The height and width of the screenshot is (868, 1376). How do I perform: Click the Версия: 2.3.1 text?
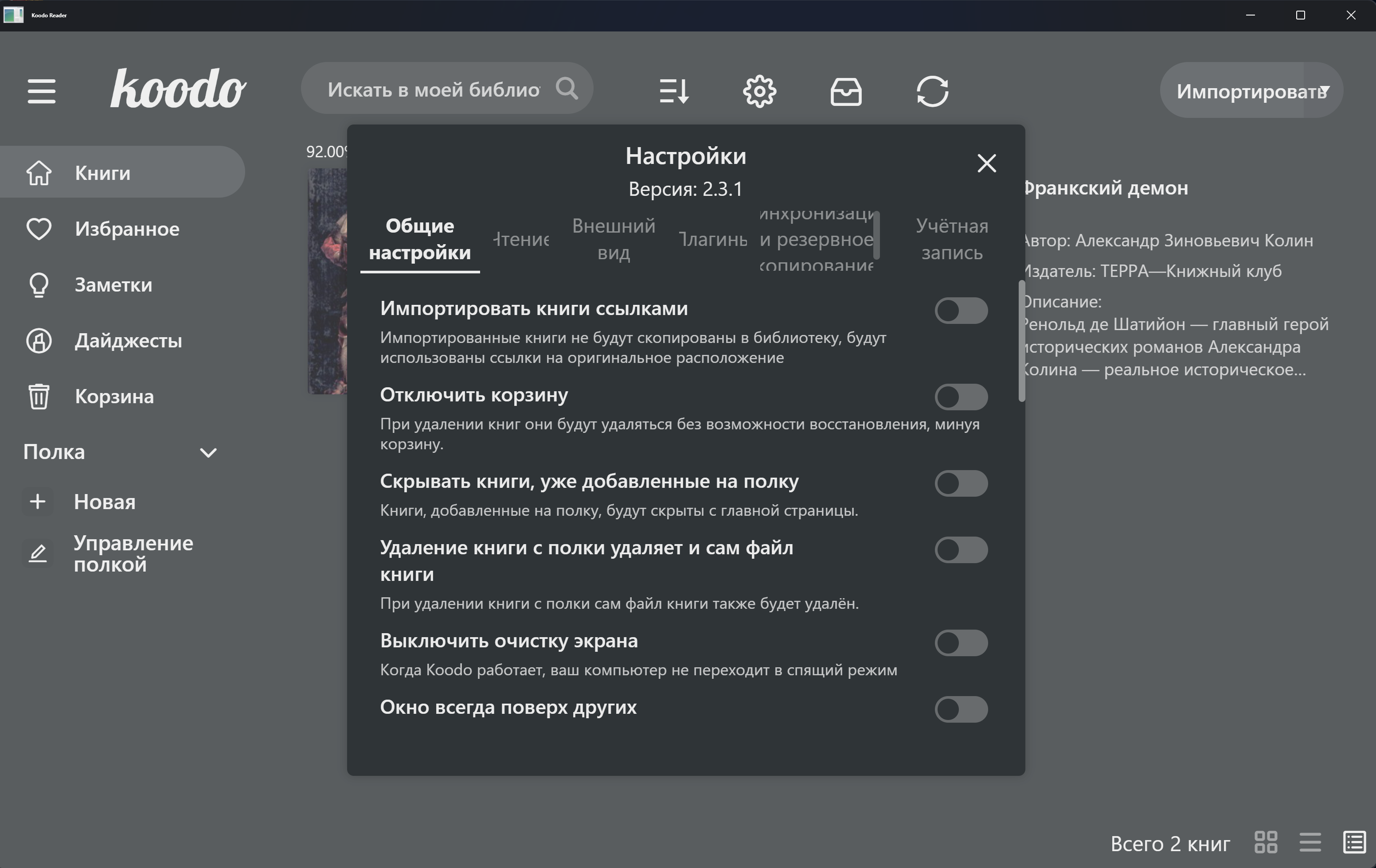pos(686,189)
